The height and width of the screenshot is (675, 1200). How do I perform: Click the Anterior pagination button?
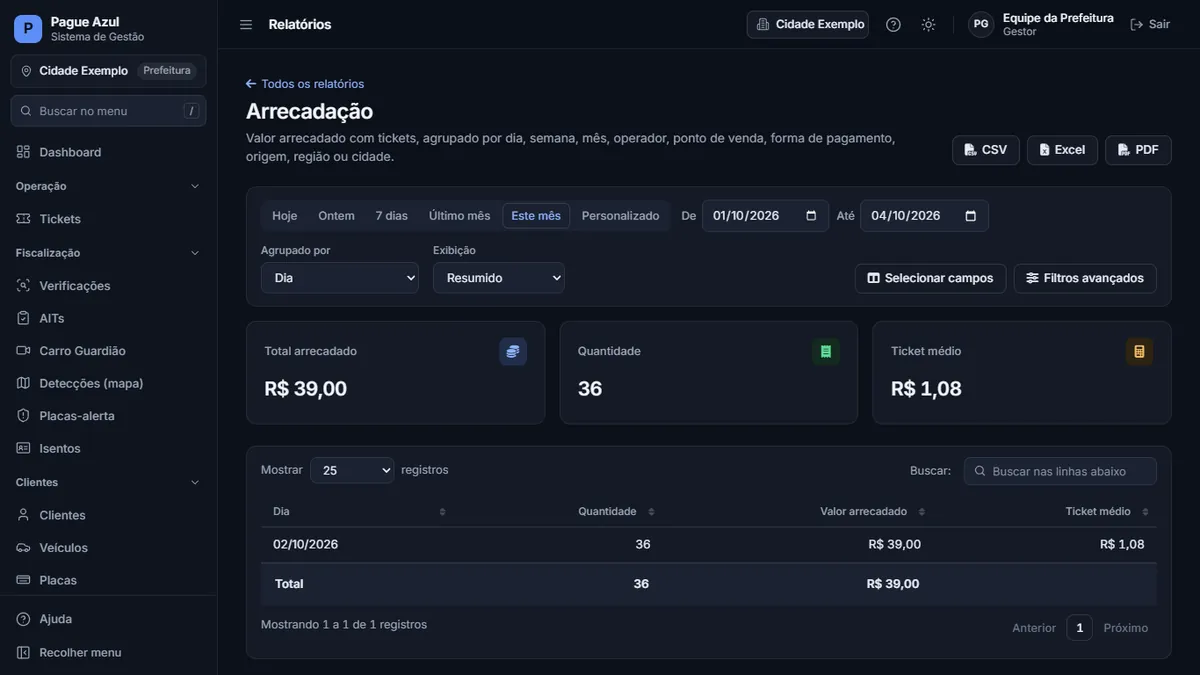tap(1034, 628)
